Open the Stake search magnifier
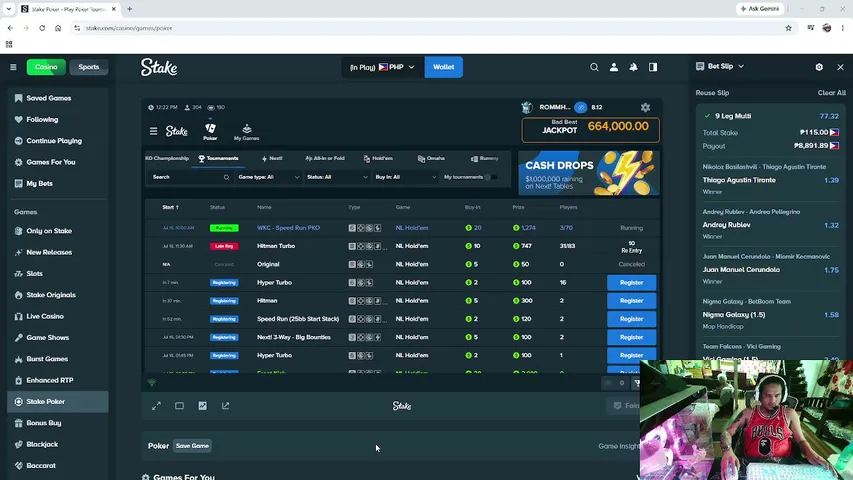The height and width of the screenshot is (480, 853). point(594,67)
